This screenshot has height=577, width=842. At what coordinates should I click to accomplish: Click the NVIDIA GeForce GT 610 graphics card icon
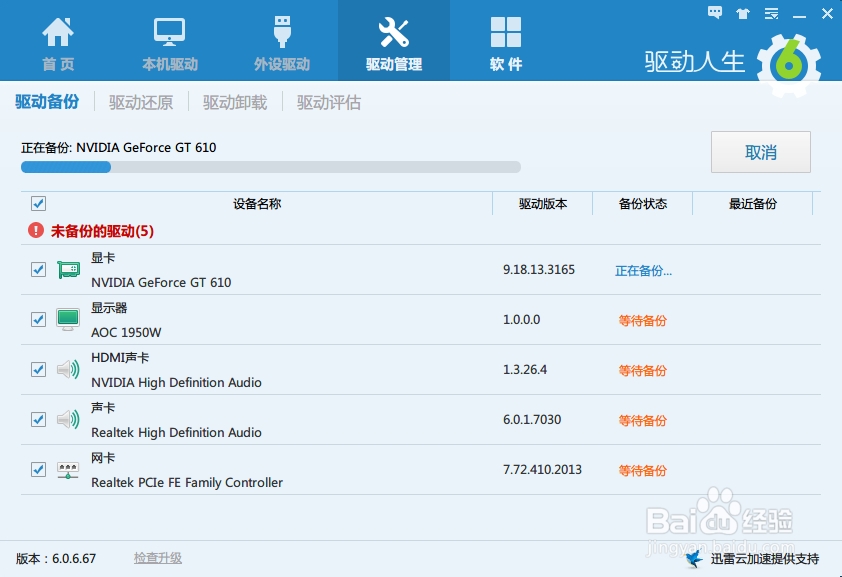point(68,269)
